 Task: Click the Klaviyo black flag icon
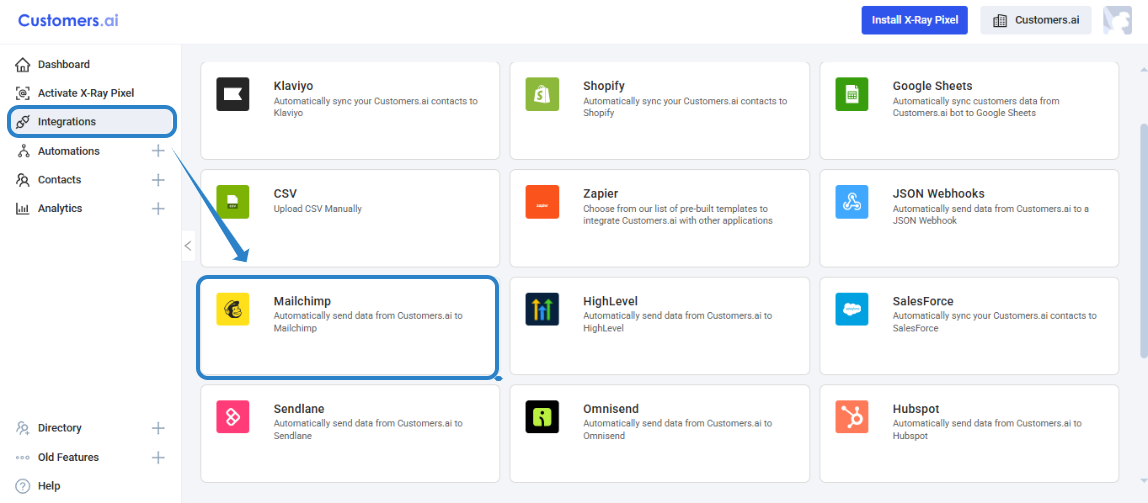(233, 94)
